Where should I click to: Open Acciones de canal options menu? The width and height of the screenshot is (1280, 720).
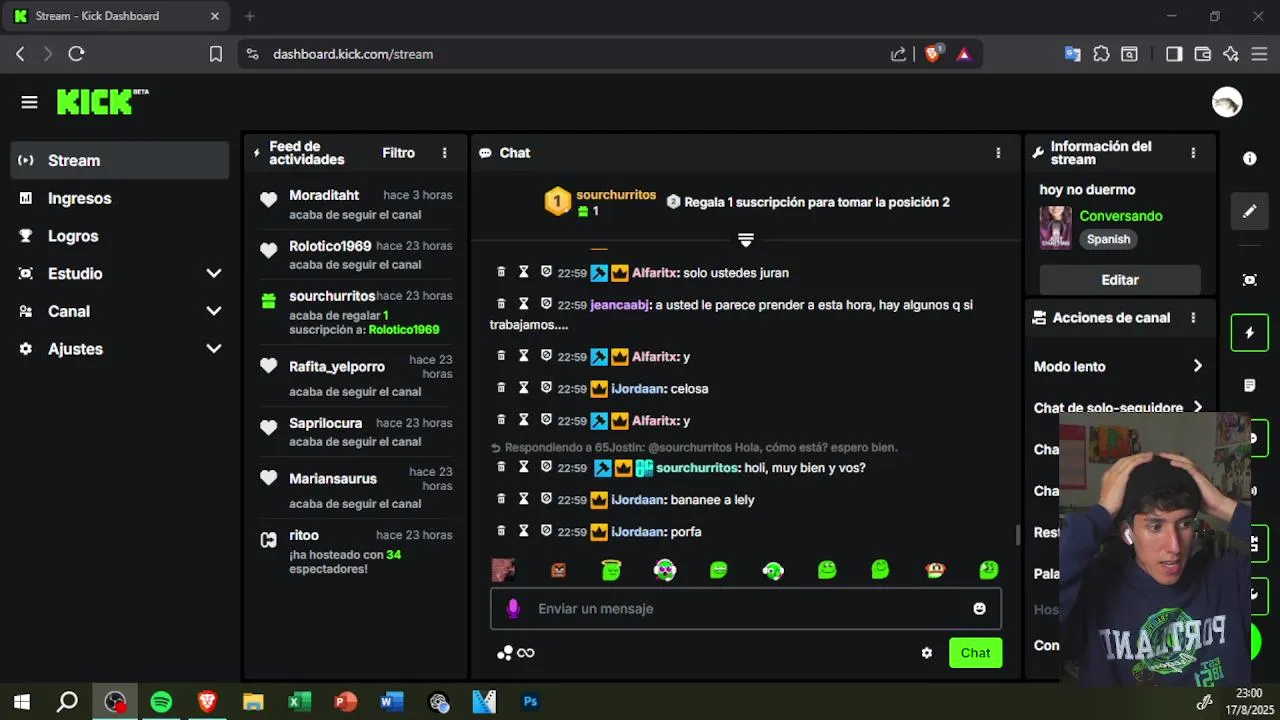click(1193, 318)
